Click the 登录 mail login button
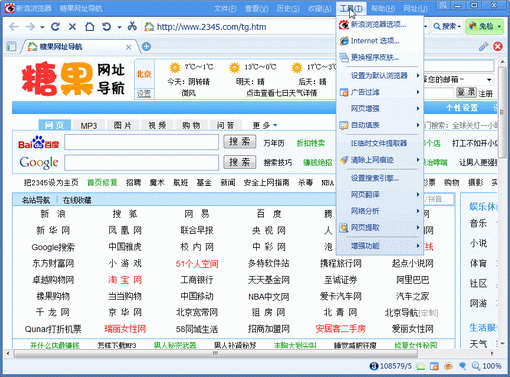The height and width of the screenshot is (377, 510). tap(466, 92)
